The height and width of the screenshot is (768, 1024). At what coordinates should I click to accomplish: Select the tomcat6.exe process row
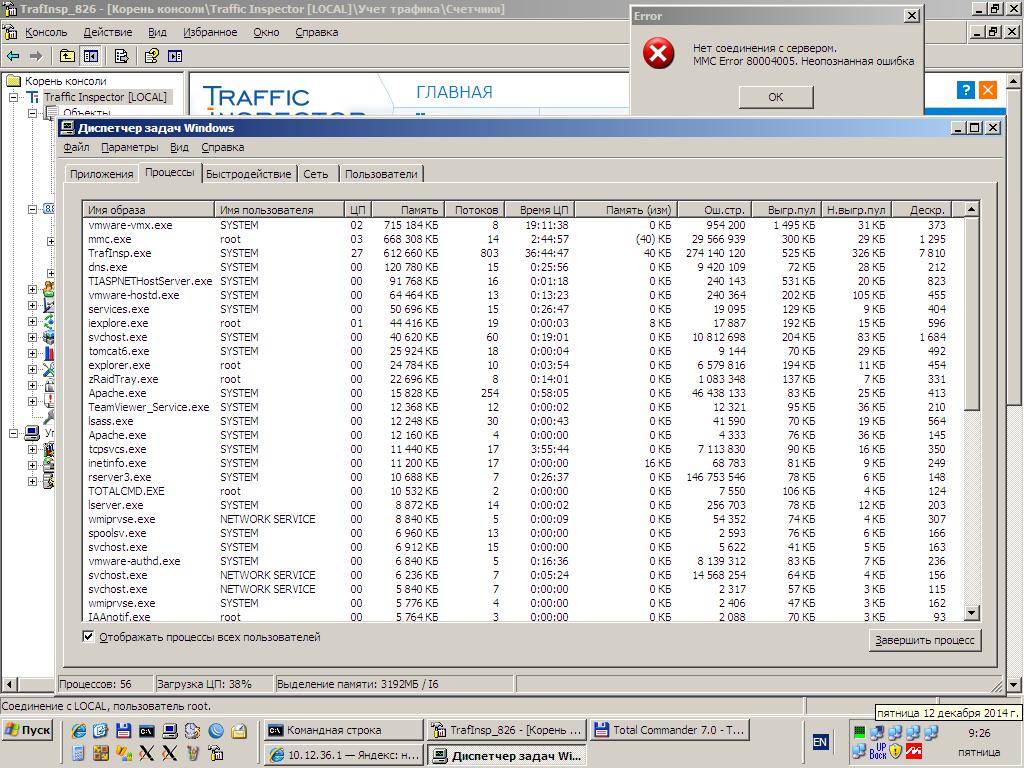click(524, 351)
